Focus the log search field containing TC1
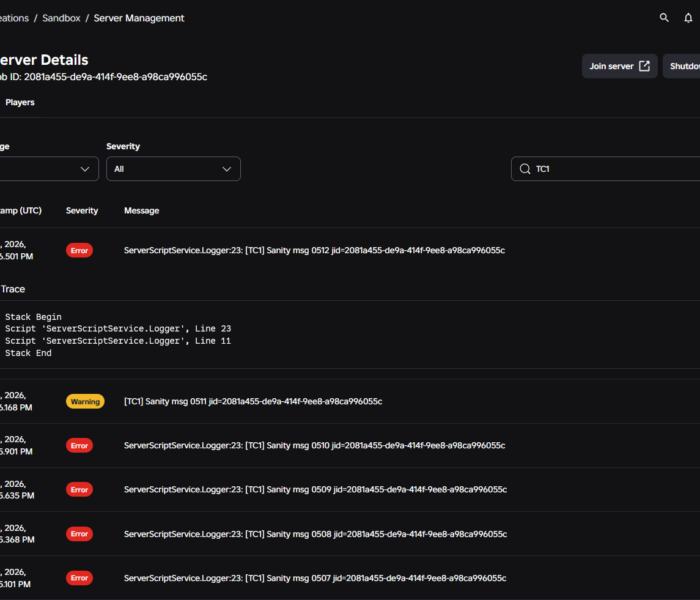The height and width of the screenshot is (600, 700). coord(606,169)
